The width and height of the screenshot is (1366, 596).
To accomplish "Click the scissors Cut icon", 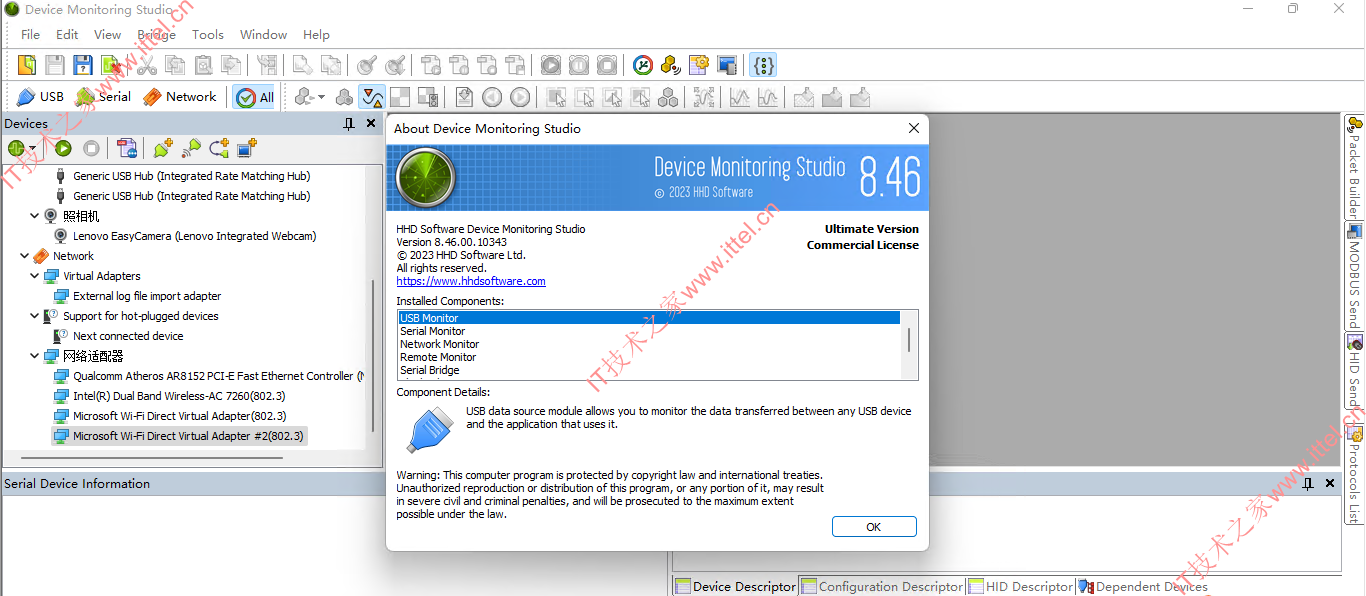I will point(147,65).
